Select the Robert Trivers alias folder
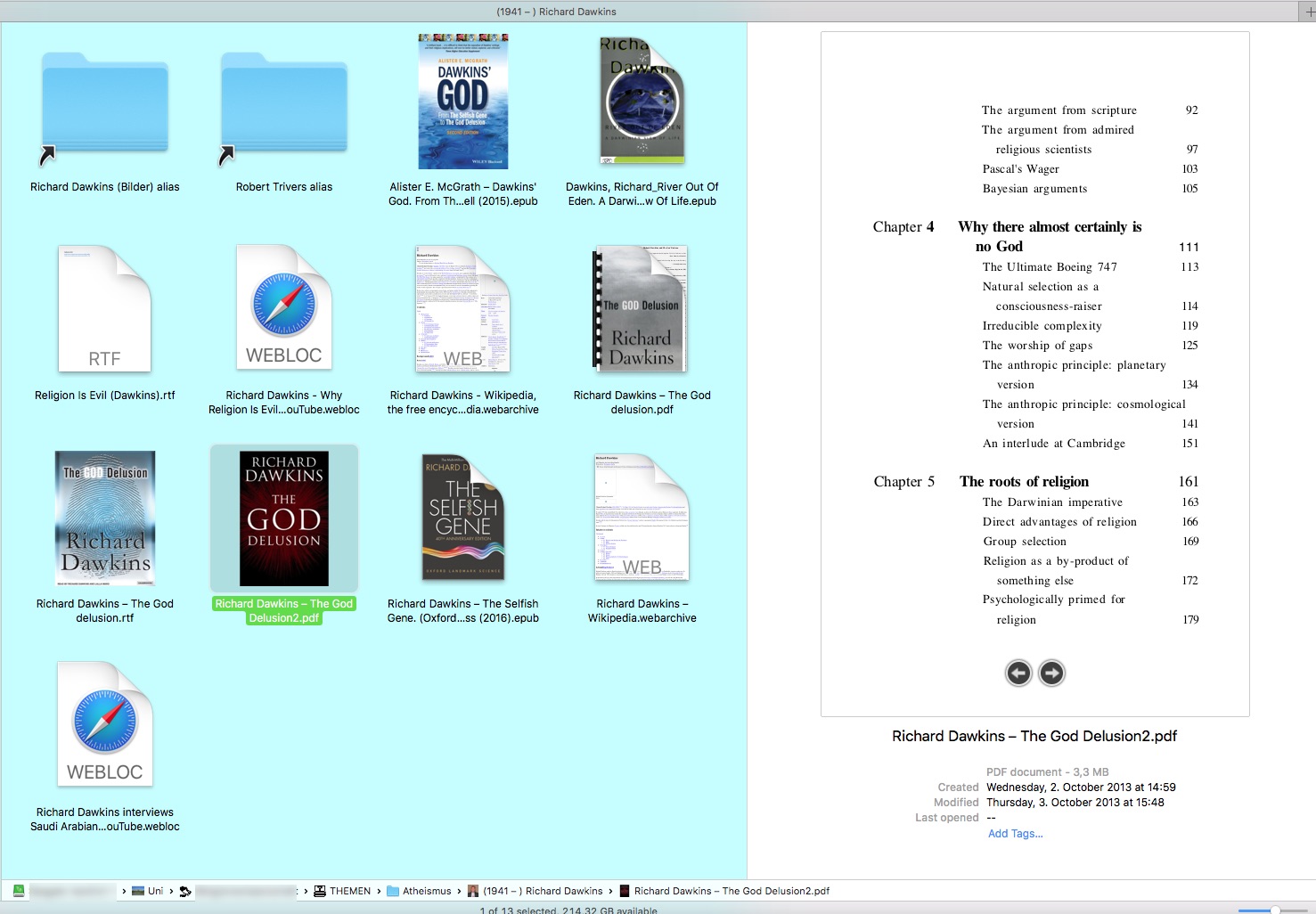This screenshot has height=914, width=1316. pyautogui.click(x=283, y=107)
